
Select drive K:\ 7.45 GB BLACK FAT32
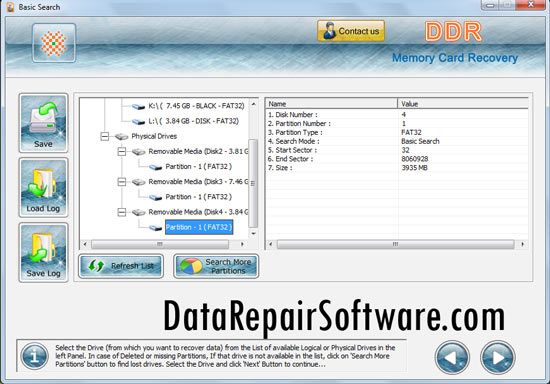[196, 106]
